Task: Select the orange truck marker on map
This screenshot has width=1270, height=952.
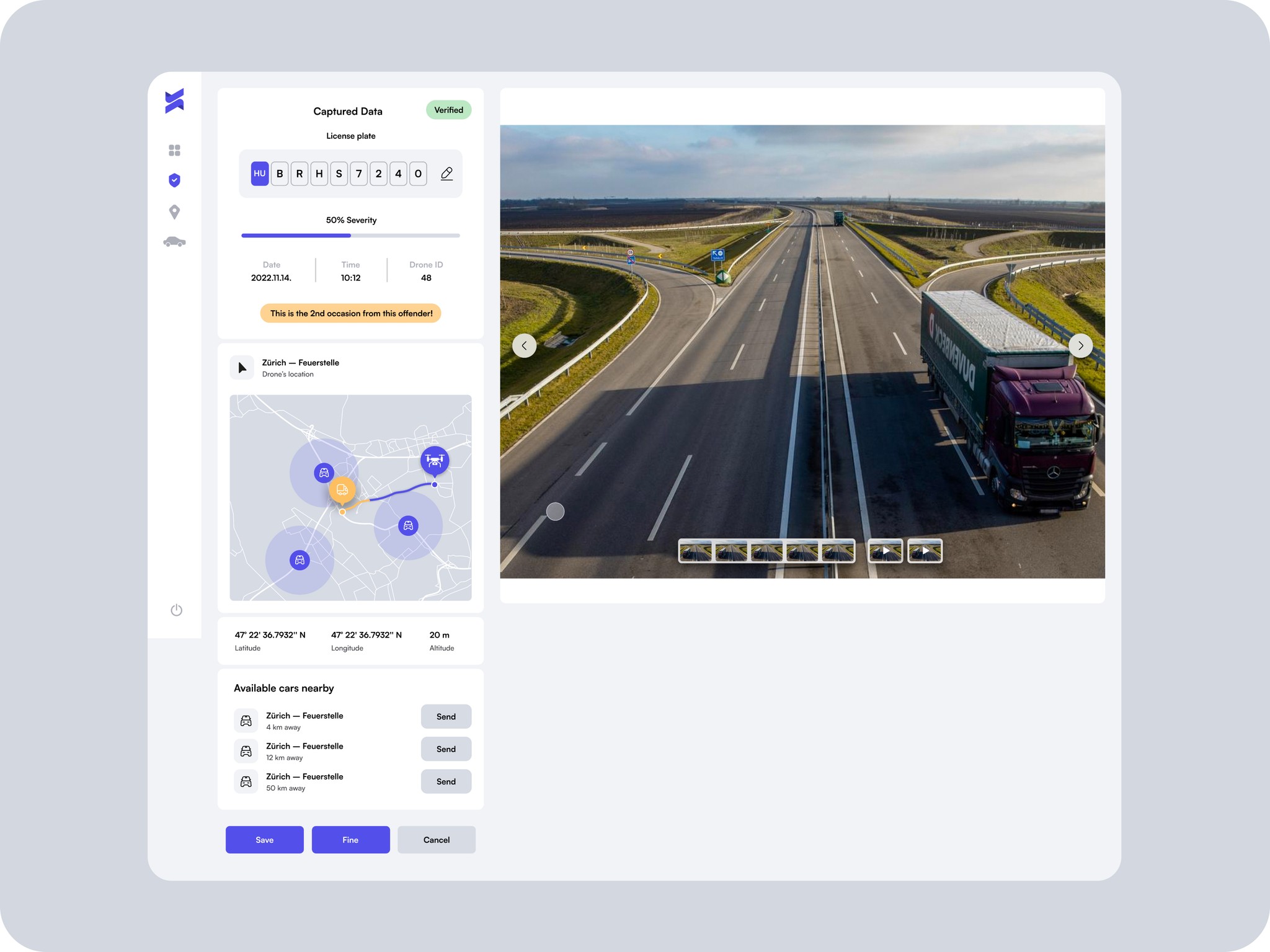Action: click(342, 491)
